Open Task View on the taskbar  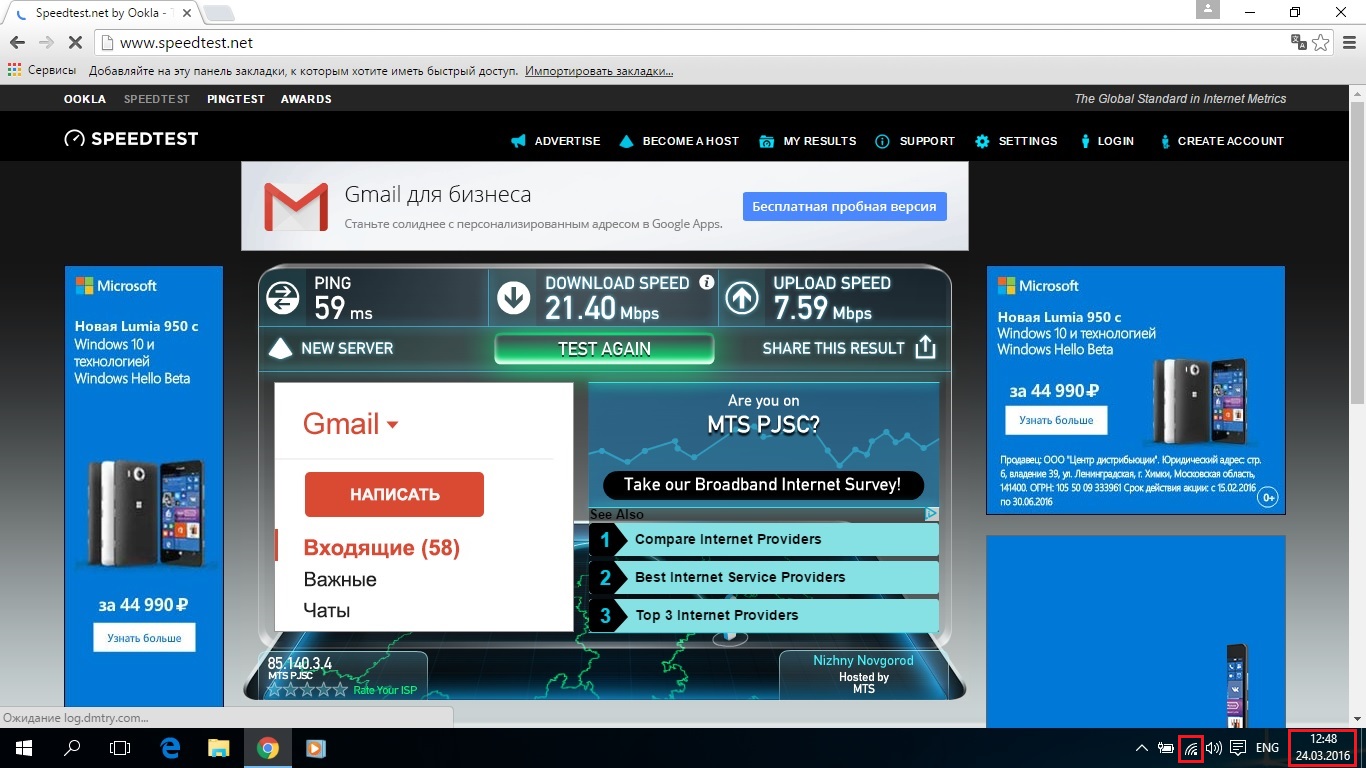[120, 747]
